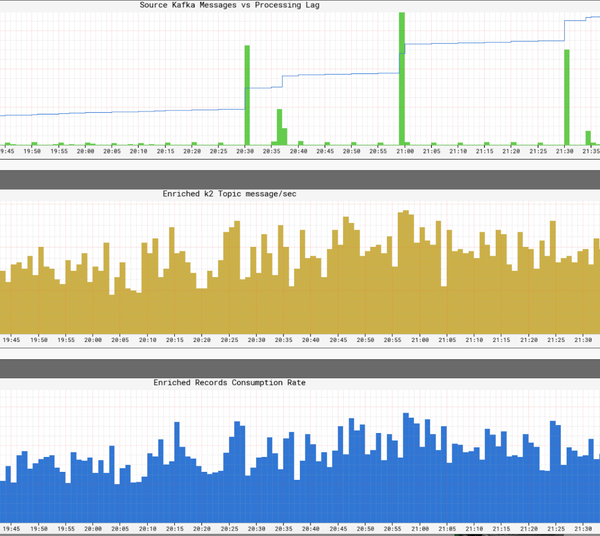Click the gray divider above the k2 Topic chart
This screenshot has width=600, height=536.
[x=300, y=179]
